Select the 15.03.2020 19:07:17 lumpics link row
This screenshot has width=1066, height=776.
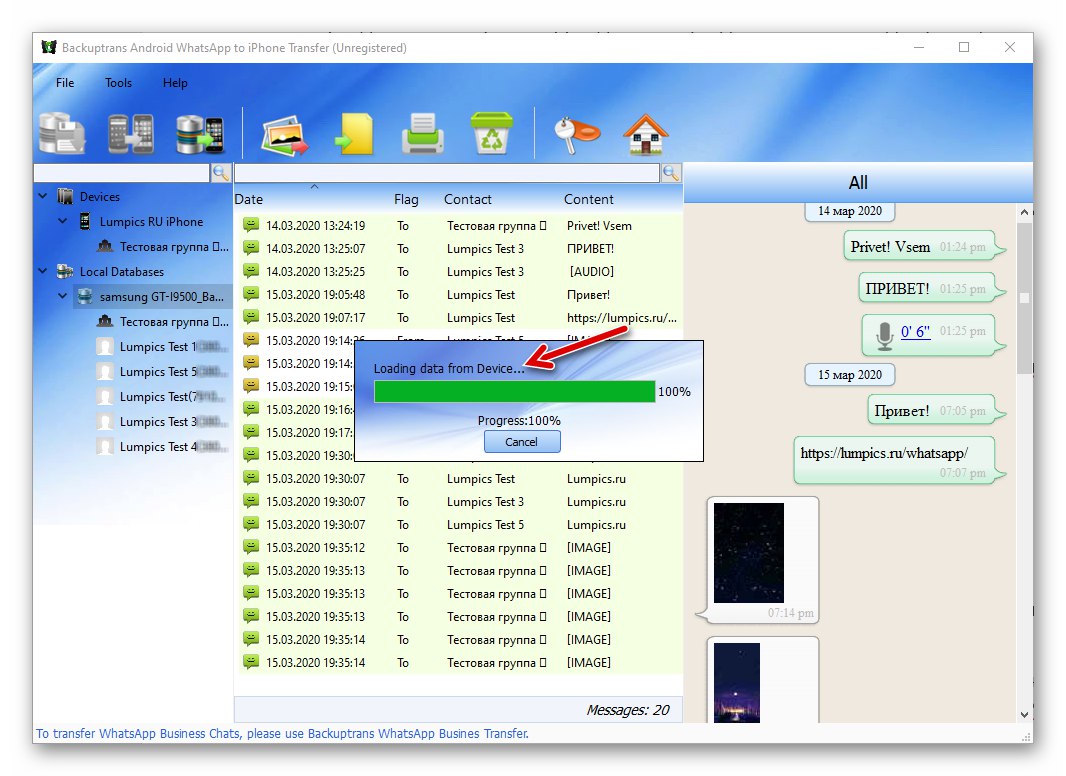pyautogui.click(x=458, y=318)
